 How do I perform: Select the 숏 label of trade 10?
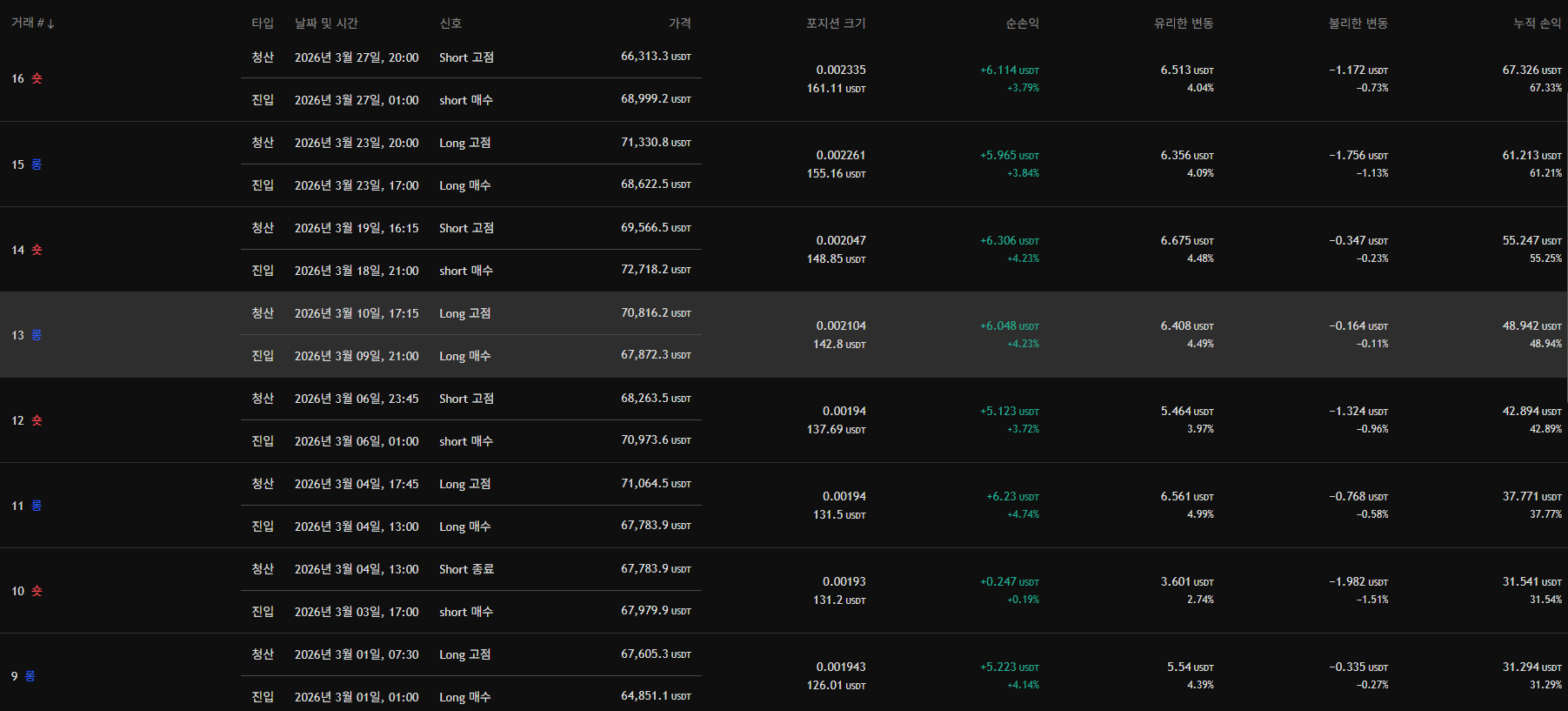[37, 591]
